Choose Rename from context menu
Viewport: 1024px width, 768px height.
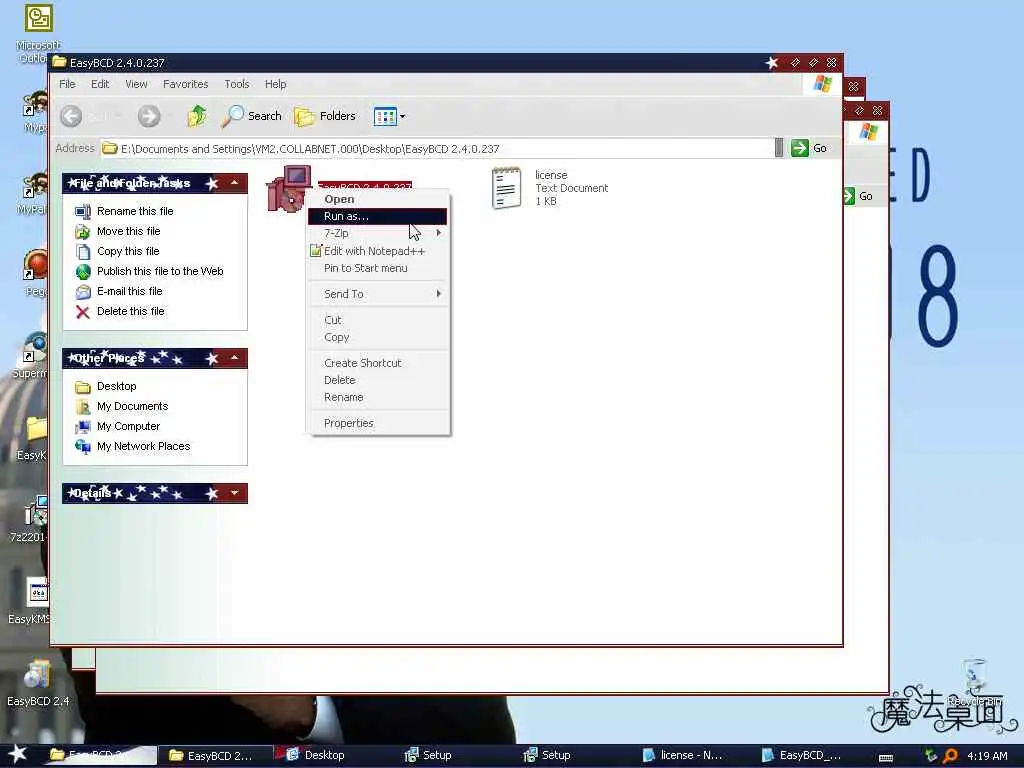378,397
